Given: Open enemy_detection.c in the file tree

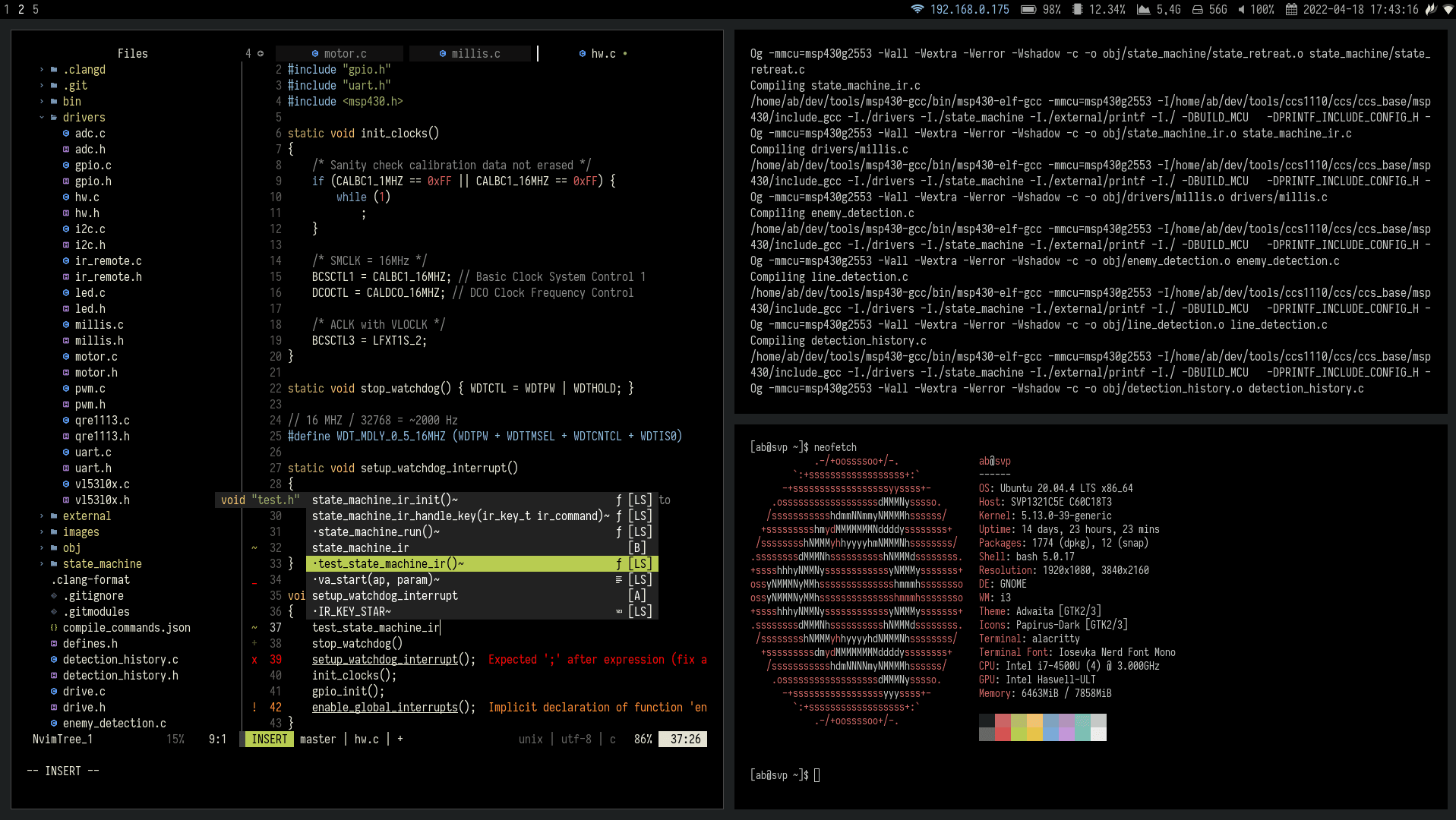Looking at the screenshot, I should [114, 723].
